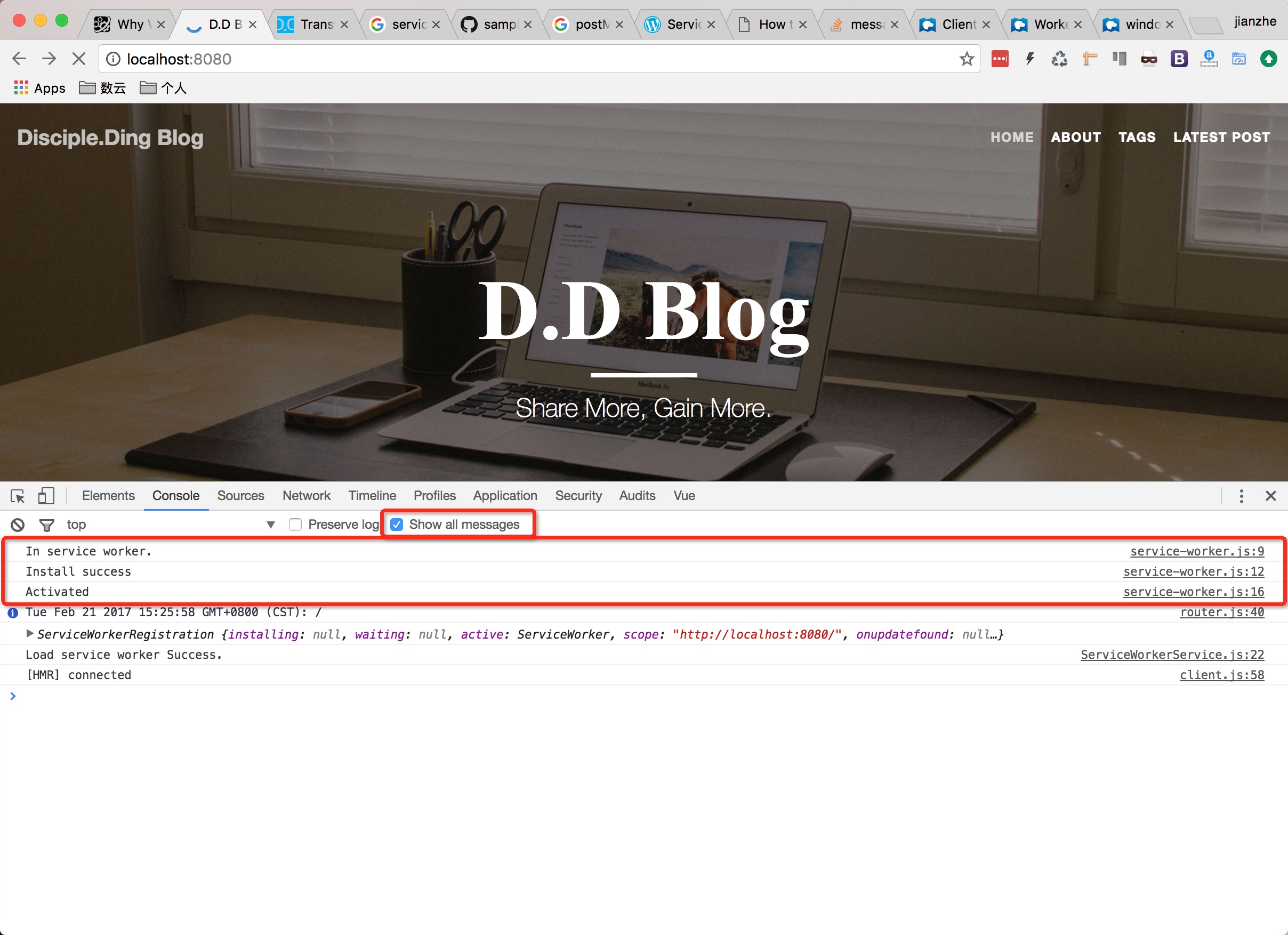This screenshot has height=935, width=1288.
Task: Expand the ServiceWorkerRegistration object
Action: point(30,634)
